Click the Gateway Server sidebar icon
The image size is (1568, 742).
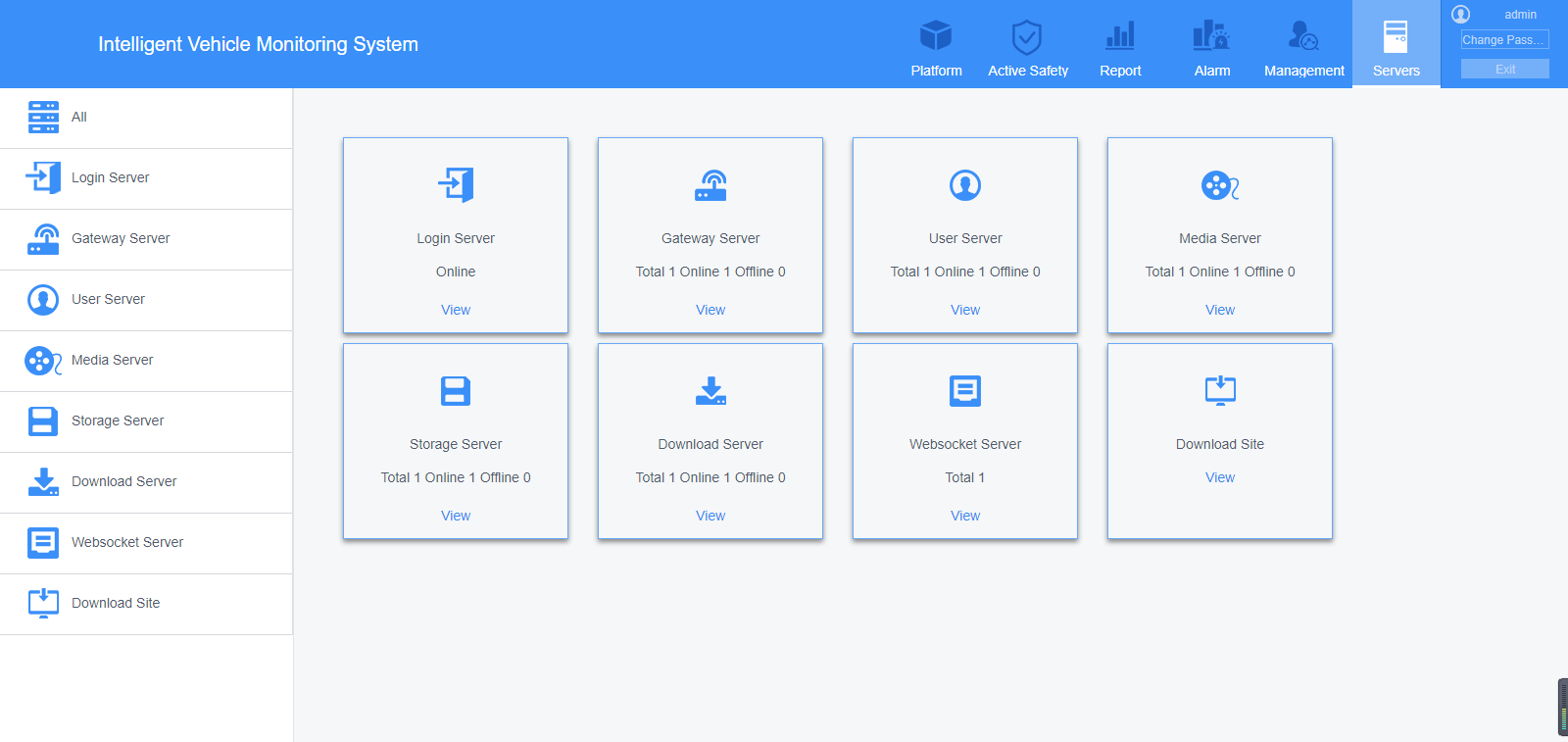[43, 239]
